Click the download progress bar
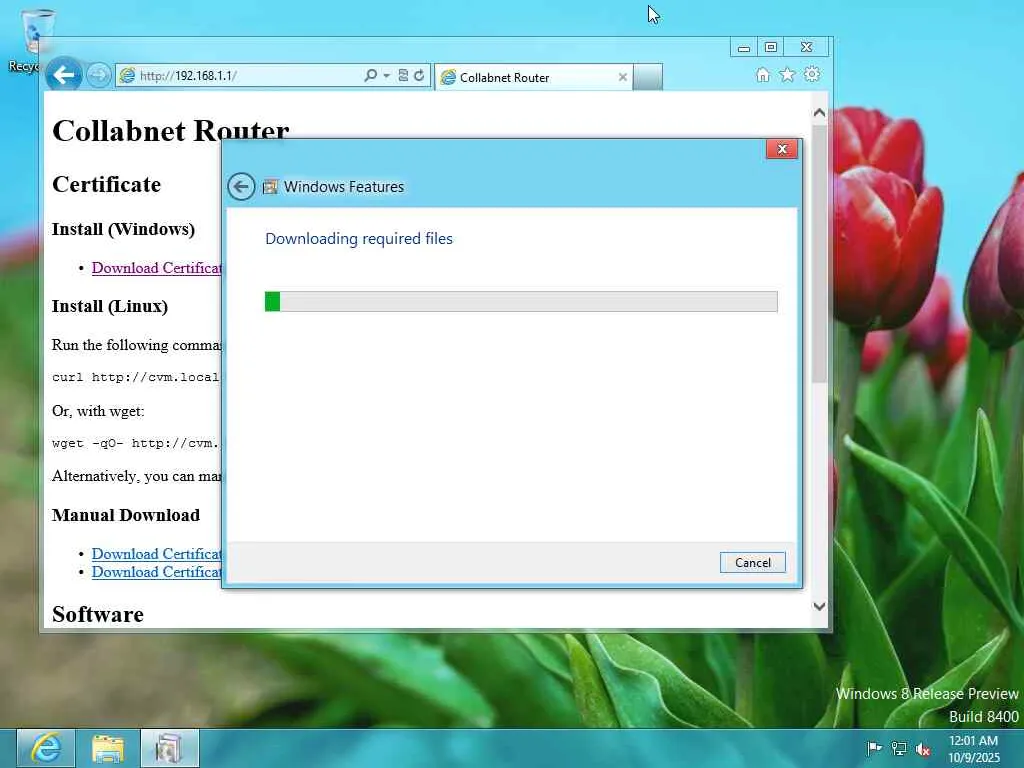Screen dimensions: 1024x768 click(520, 302)
